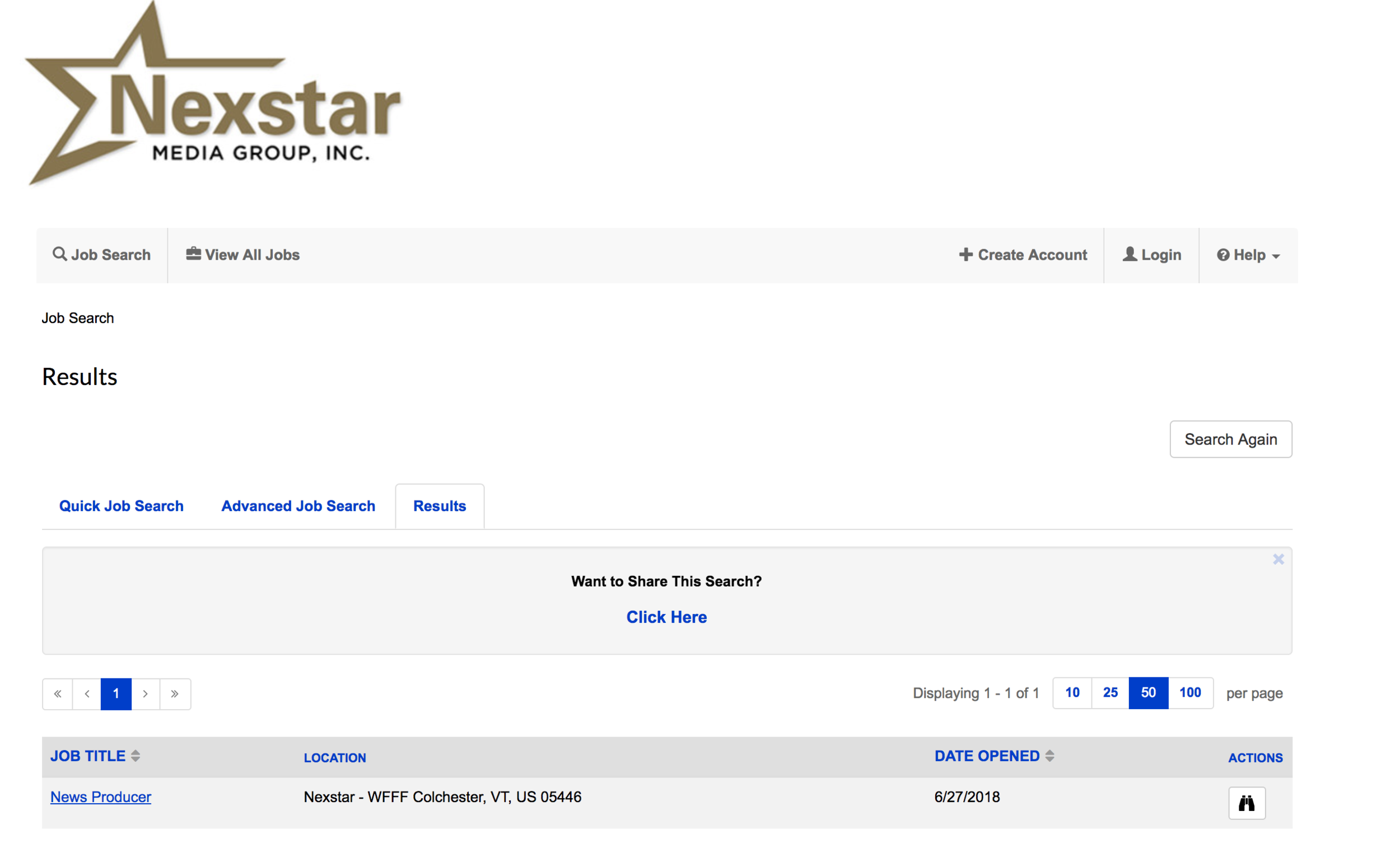1400x853 pixels.
Task: Open the Help dropdown menu
Action: coord(1248,255)
